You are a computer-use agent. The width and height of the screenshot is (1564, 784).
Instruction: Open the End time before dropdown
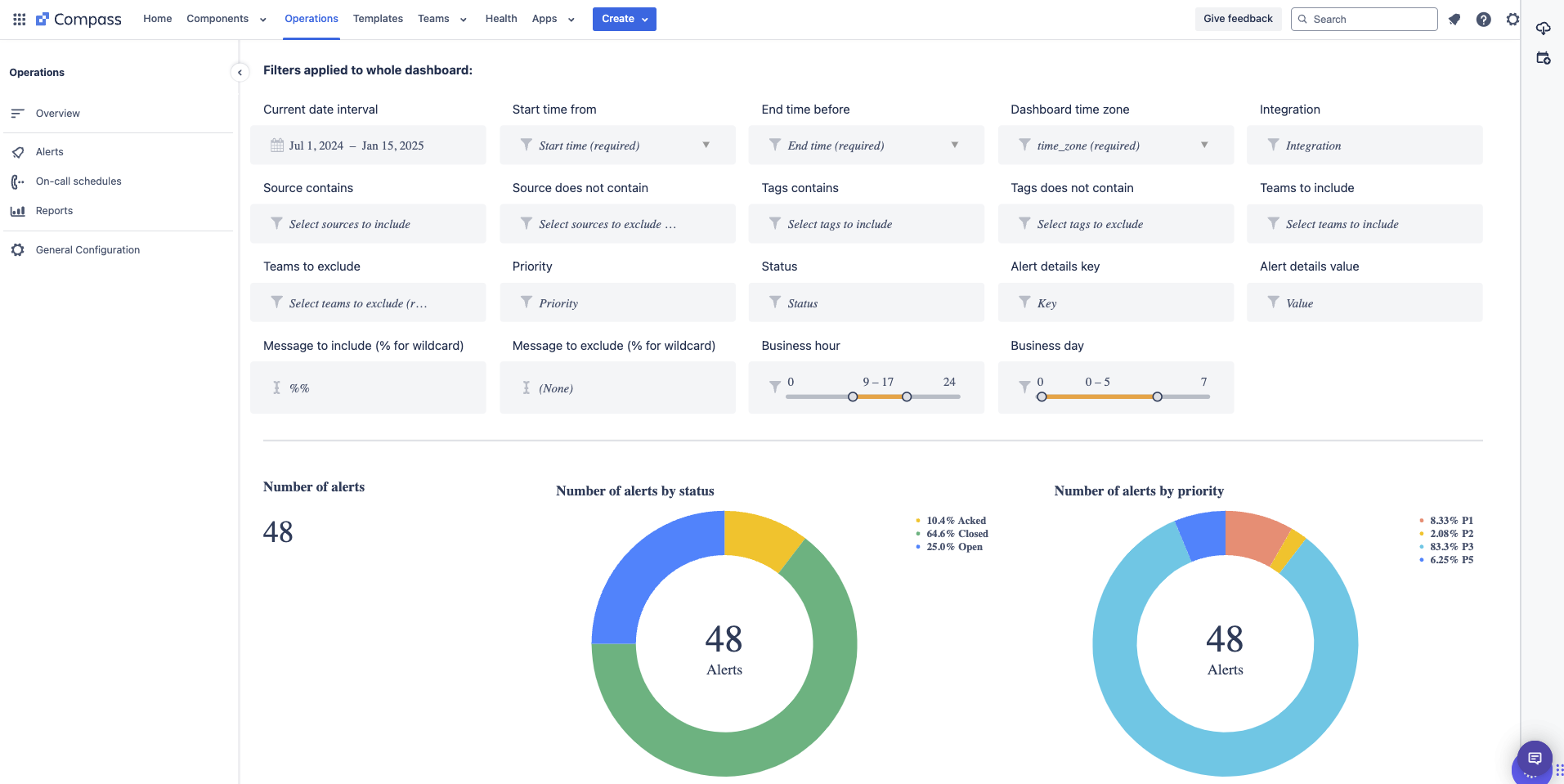[x=867, y=146]
